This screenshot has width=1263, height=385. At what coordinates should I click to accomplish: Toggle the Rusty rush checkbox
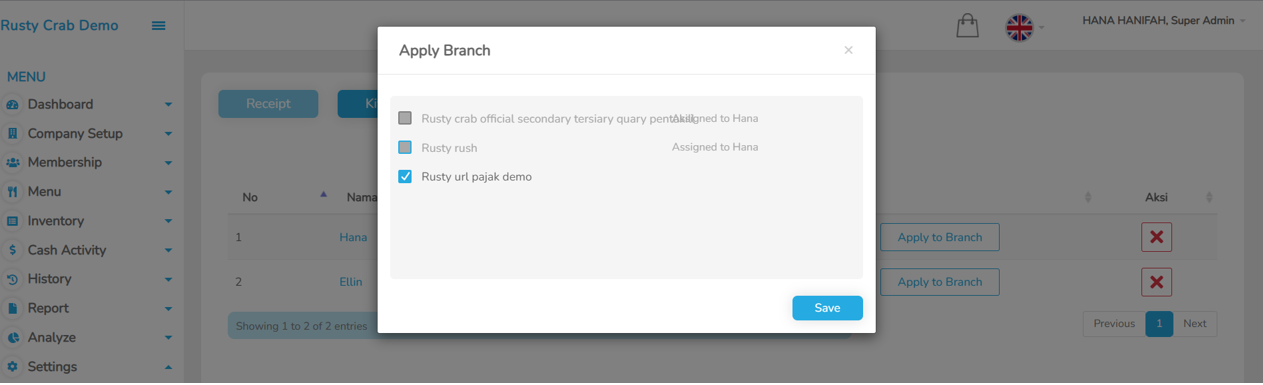coord(405,147)
